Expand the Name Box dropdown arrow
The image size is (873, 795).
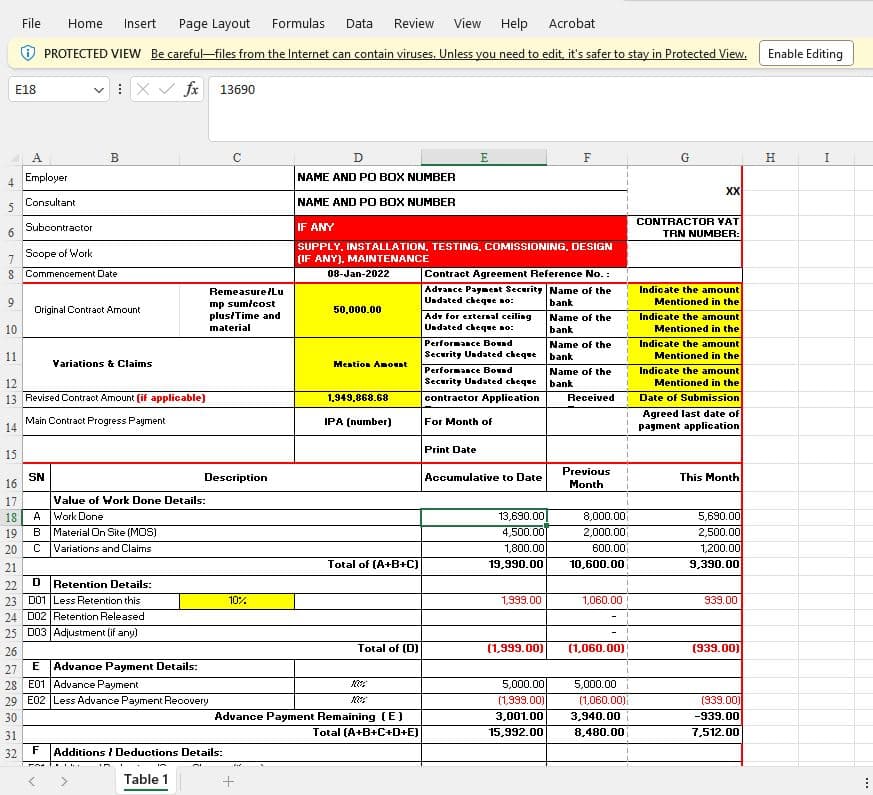[99, 90]
